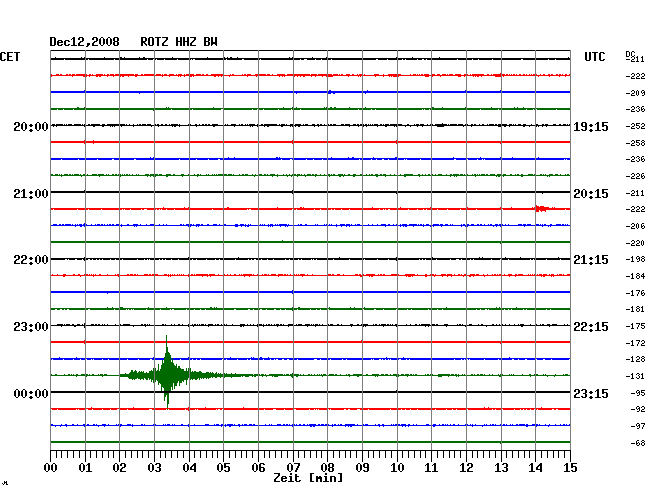Click the DC offset value -131
The width and height of the screenshot is (650, 494).
click(635, 376)
